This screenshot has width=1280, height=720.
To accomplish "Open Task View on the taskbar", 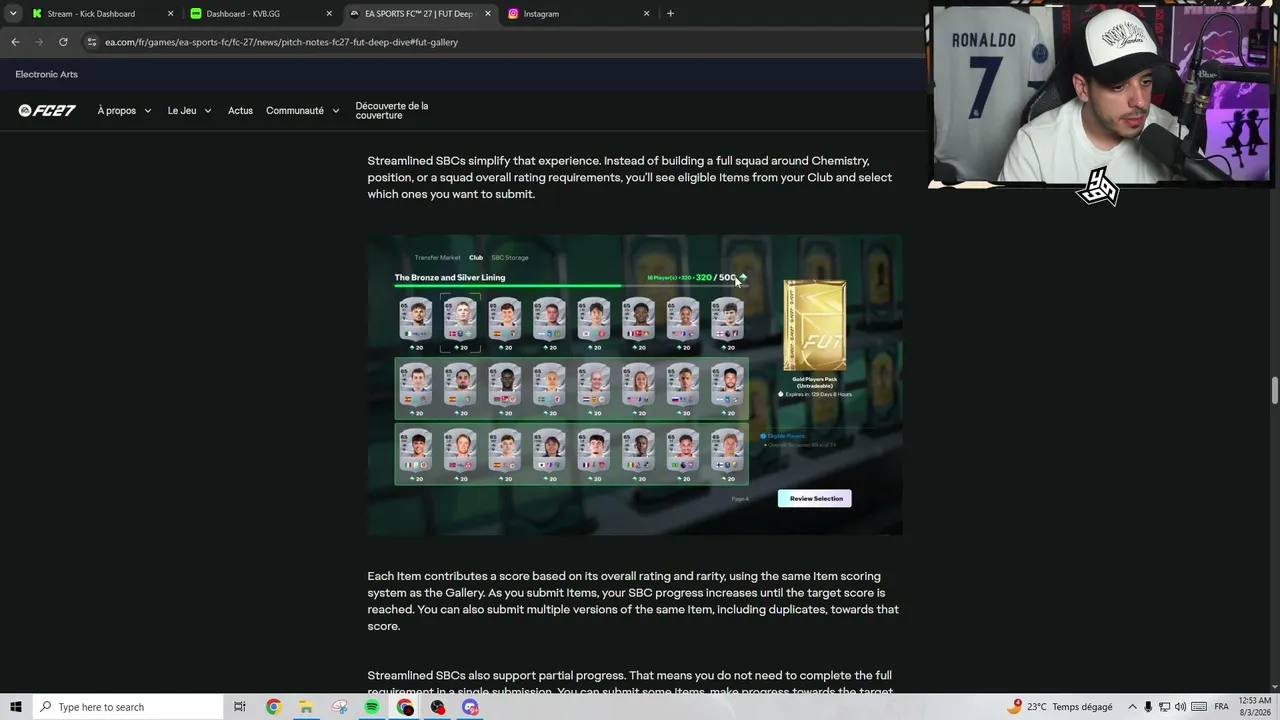I will 240,707.
